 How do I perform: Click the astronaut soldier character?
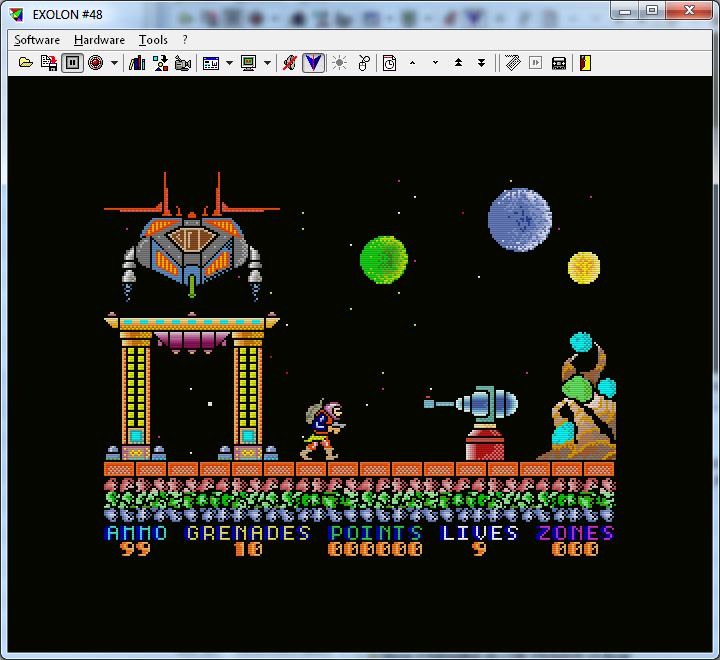pos(323,429)
